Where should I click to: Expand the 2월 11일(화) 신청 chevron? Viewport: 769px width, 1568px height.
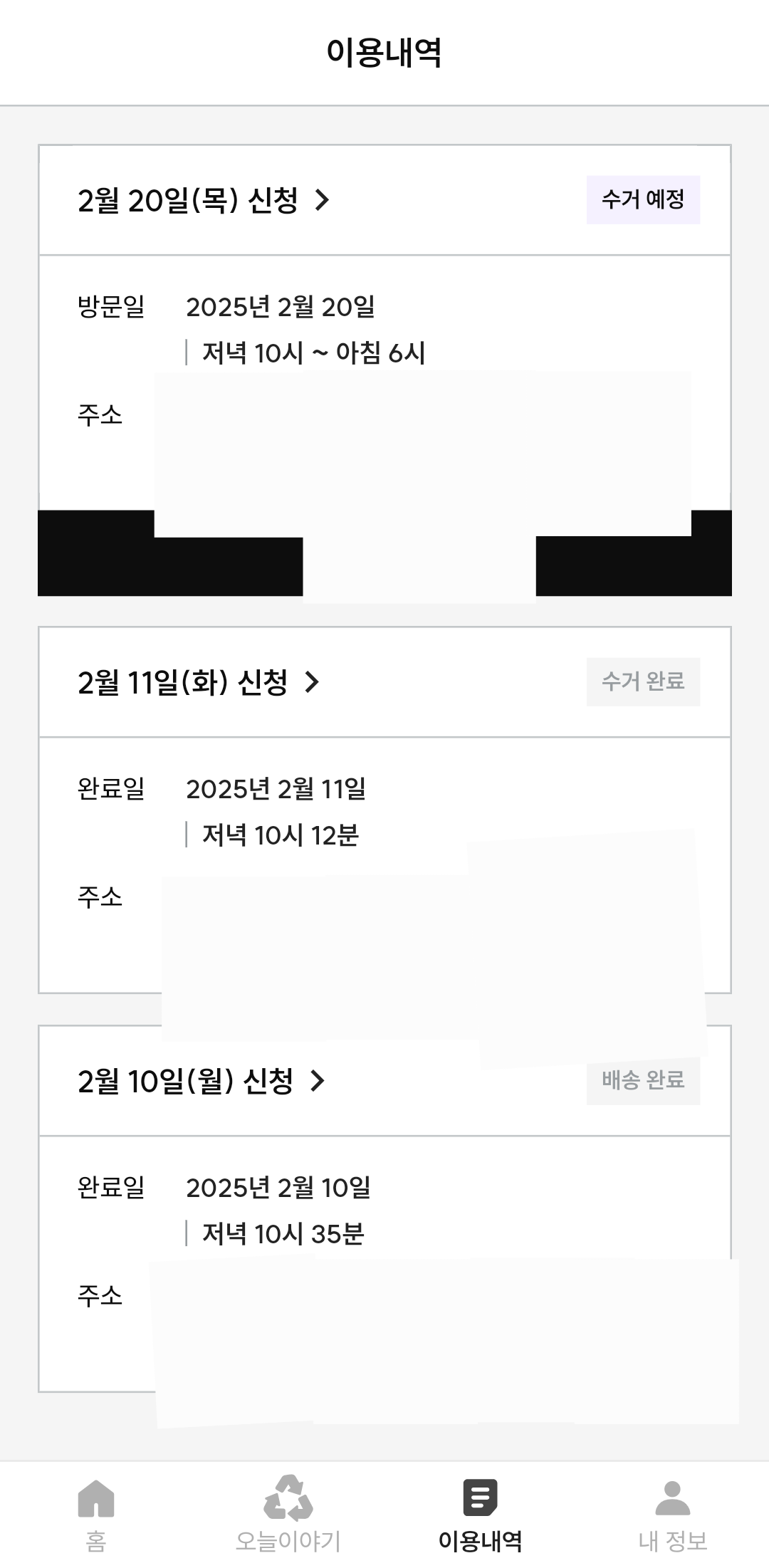tap(312, 682)
